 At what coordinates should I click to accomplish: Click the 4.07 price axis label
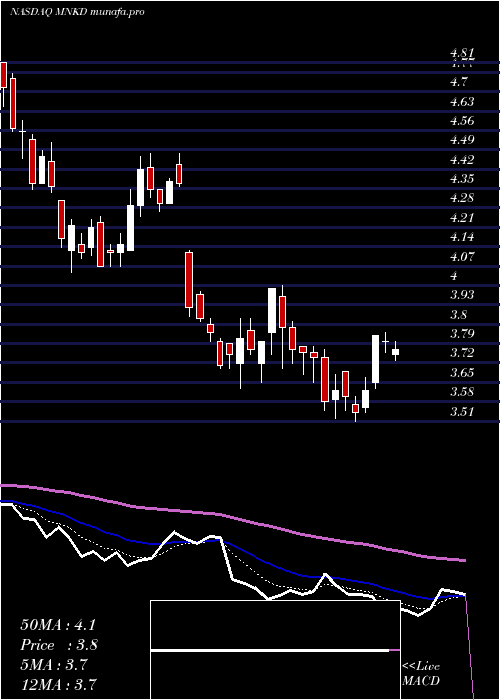click(462, 256)
